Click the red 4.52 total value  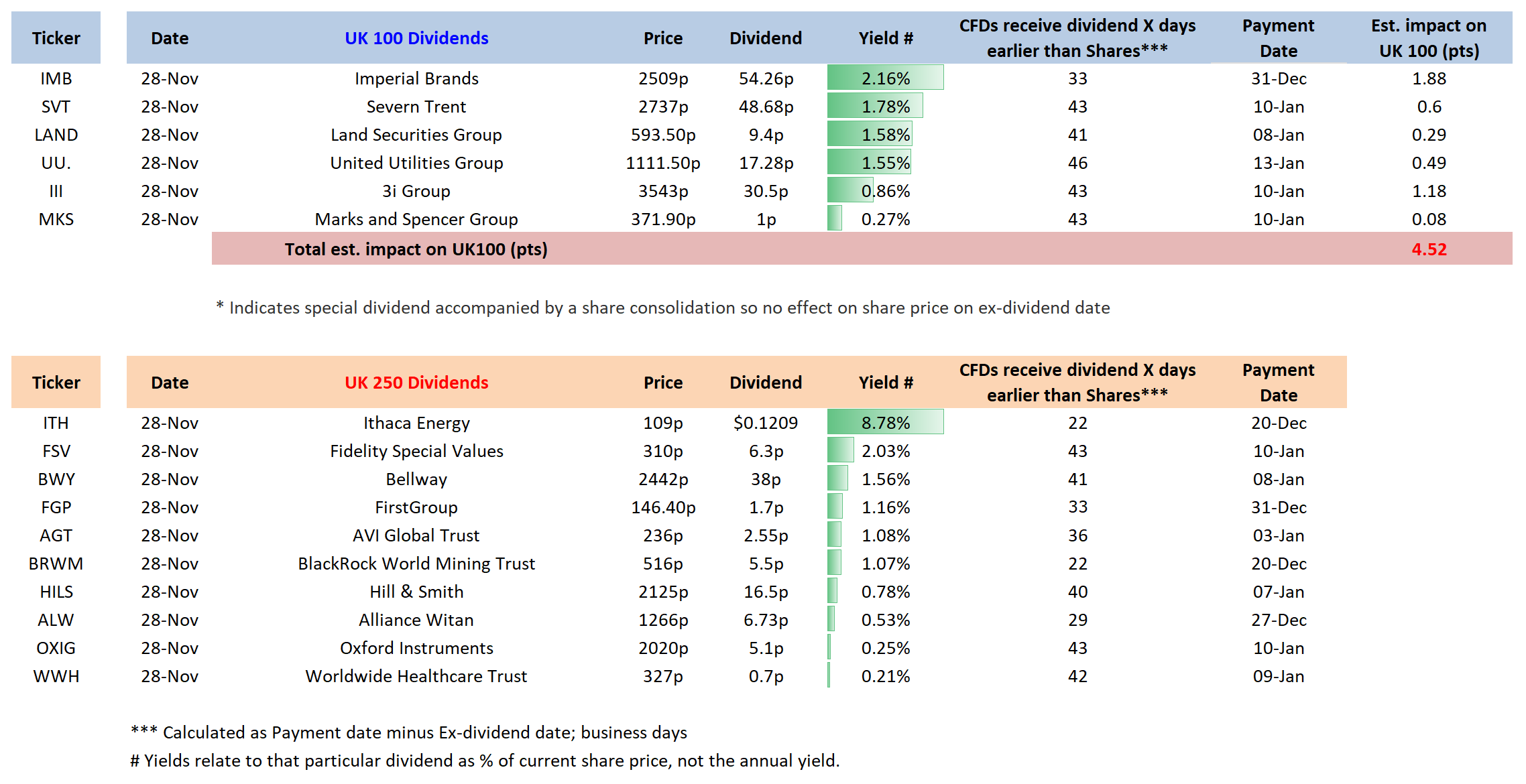[1429, 249]
